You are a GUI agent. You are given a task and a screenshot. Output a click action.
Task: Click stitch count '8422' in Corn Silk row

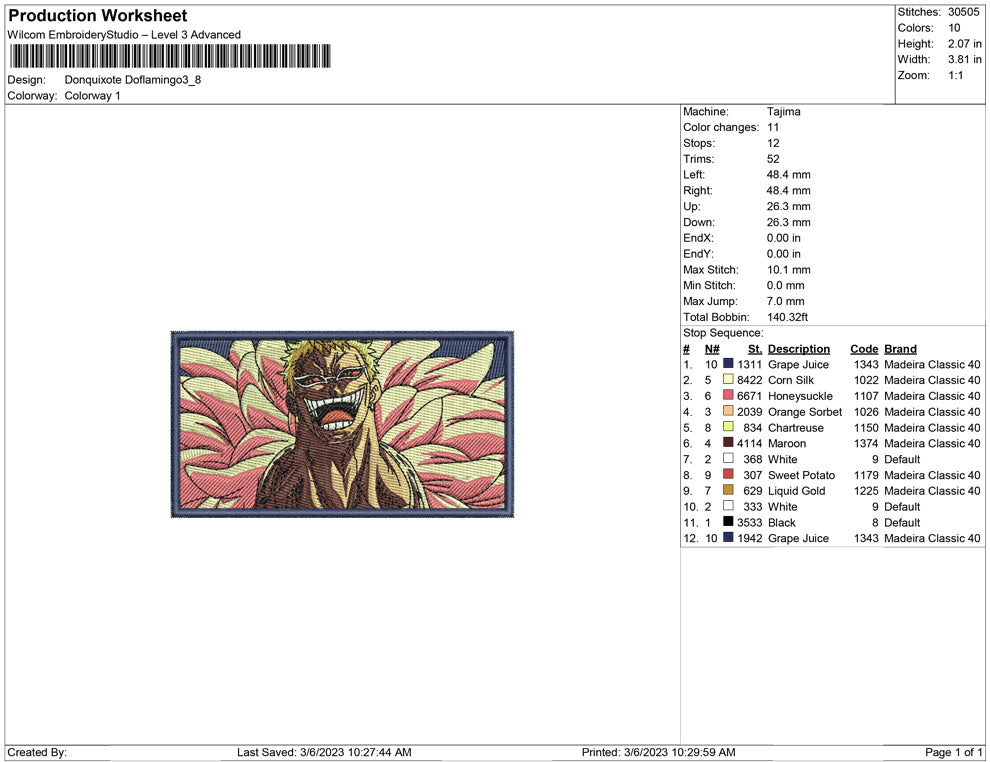coord(749,380)
